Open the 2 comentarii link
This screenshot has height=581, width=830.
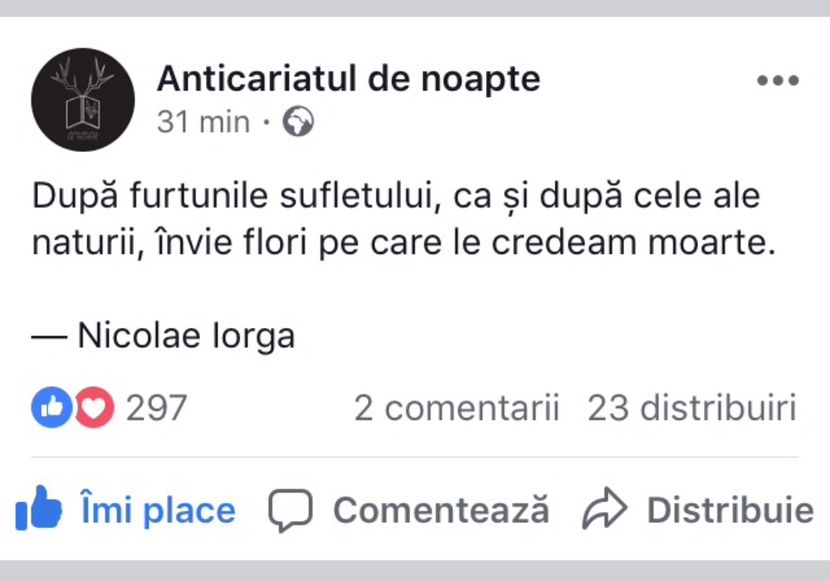456,408
